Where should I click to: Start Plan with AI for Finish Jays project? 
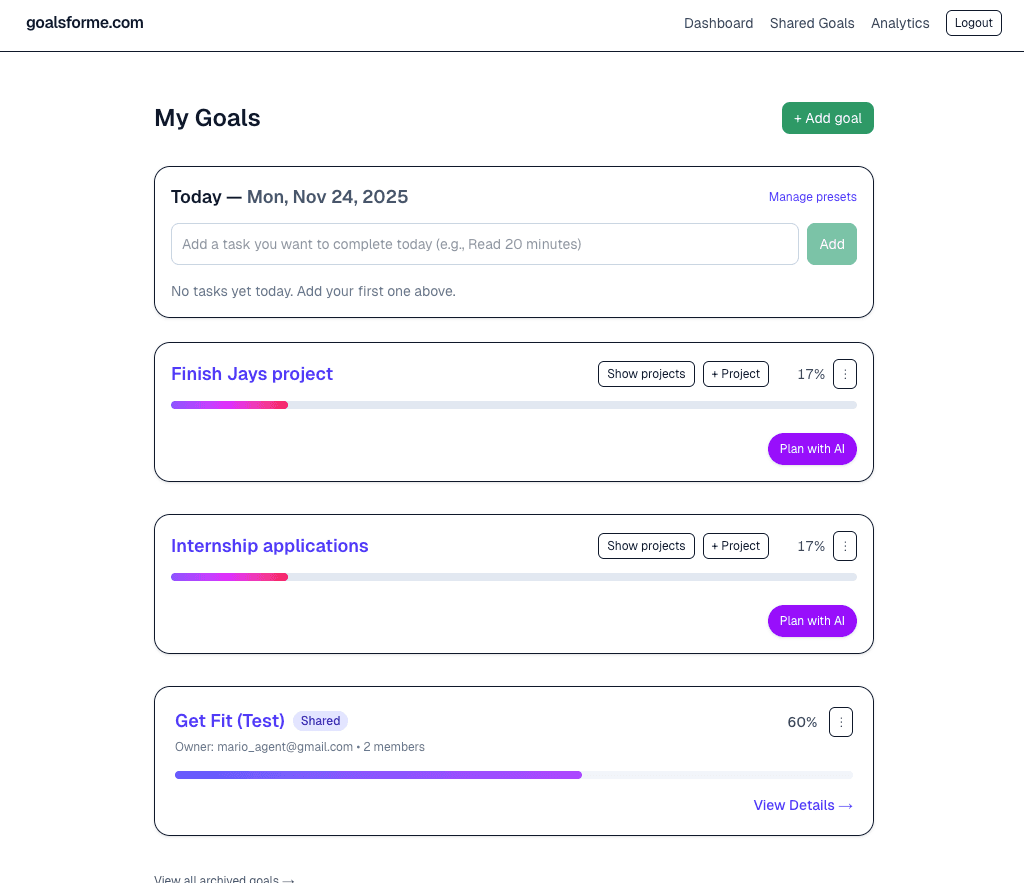click(812, 449)
